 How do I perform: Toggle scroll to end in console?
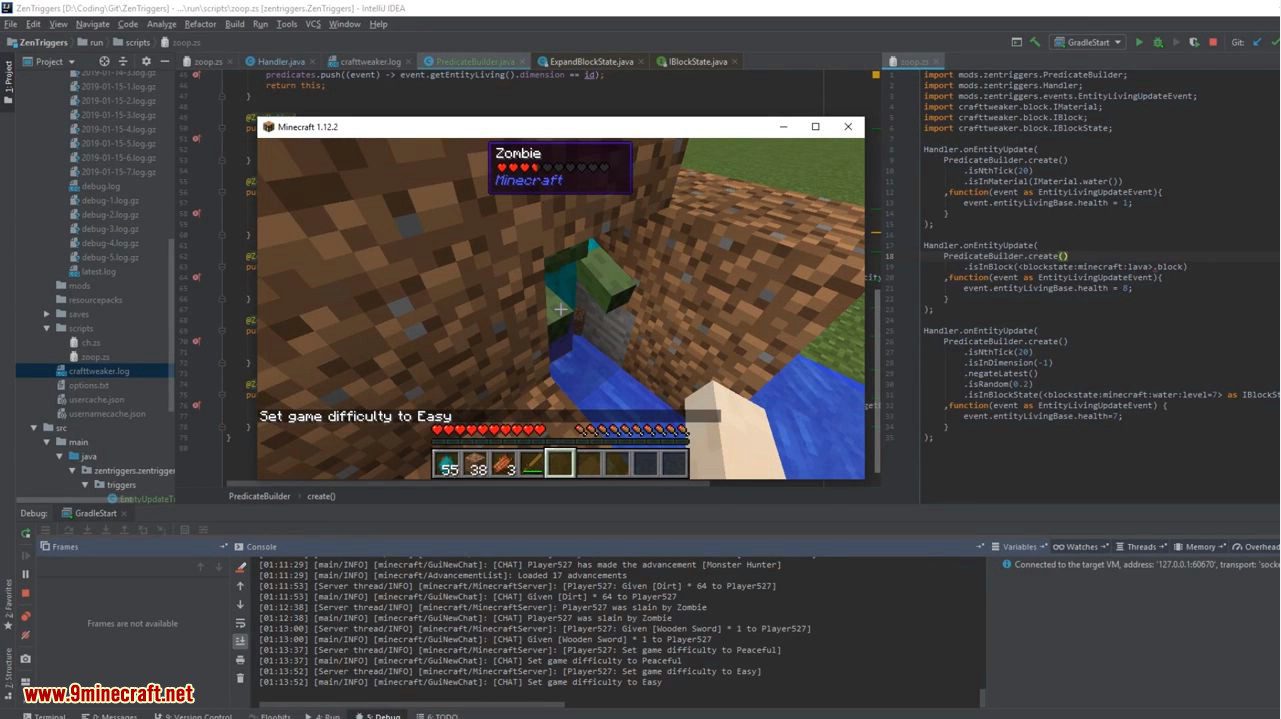coord(240,641)
